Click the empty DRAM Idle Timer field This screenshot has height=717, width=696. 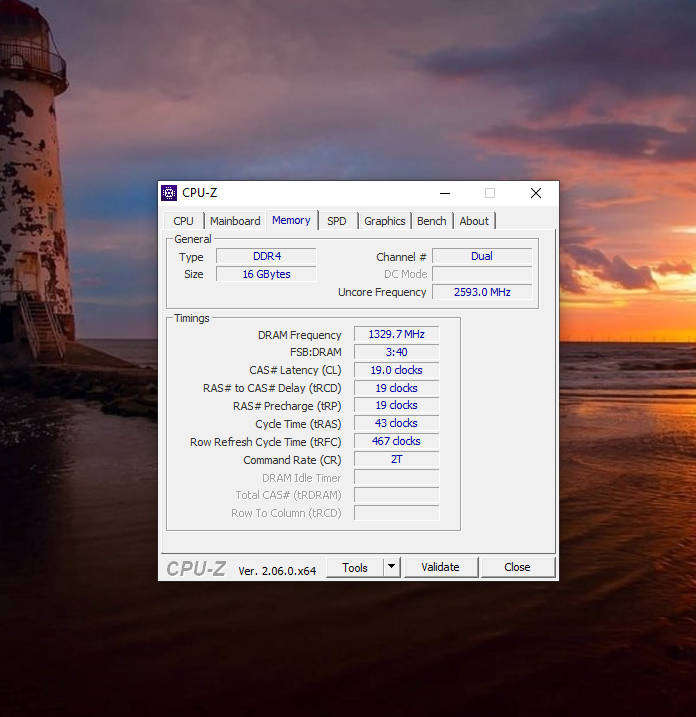396,477
